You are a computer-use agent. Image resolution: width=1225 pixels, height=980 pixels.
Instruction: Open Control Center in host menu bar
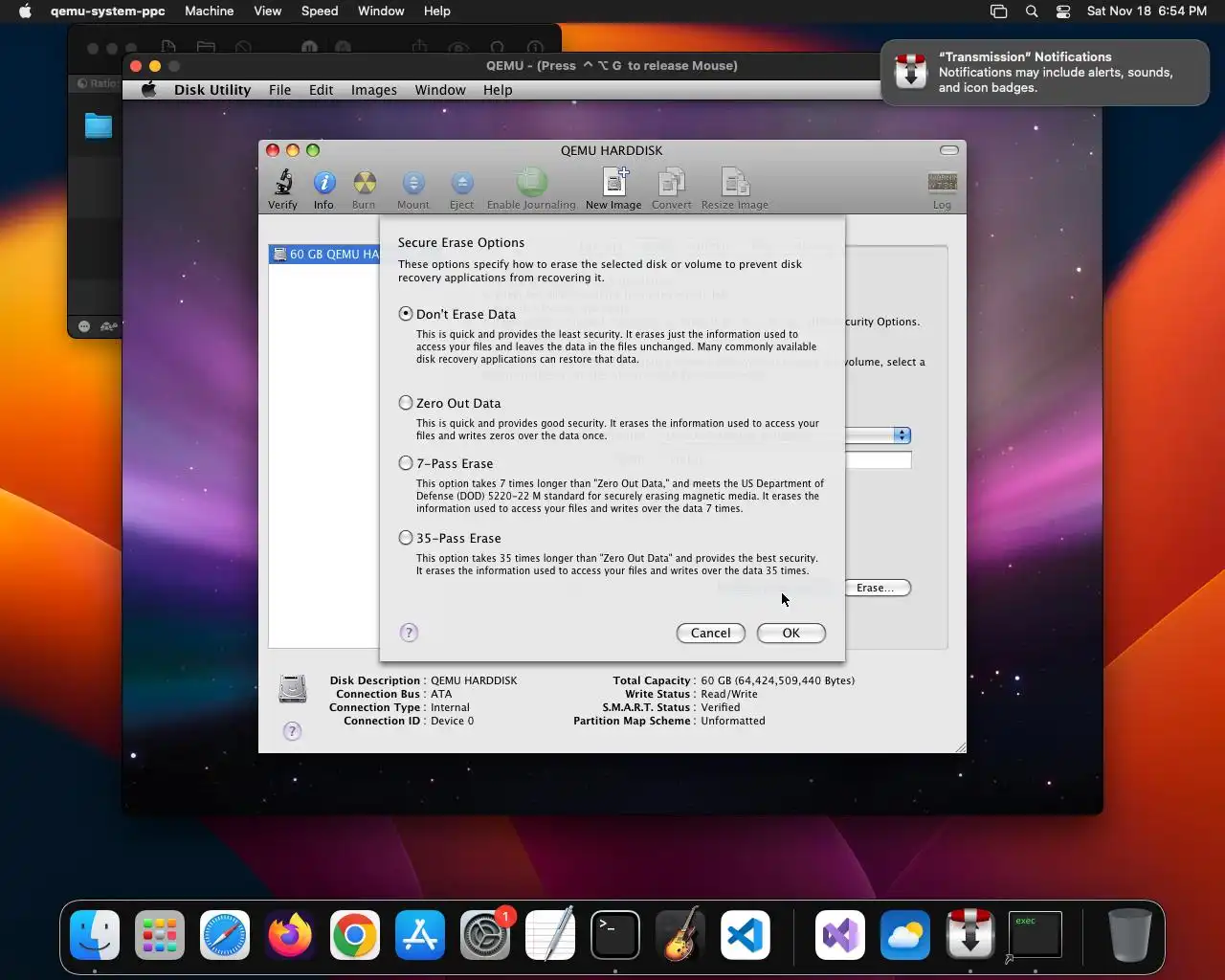click(1063, 11)
